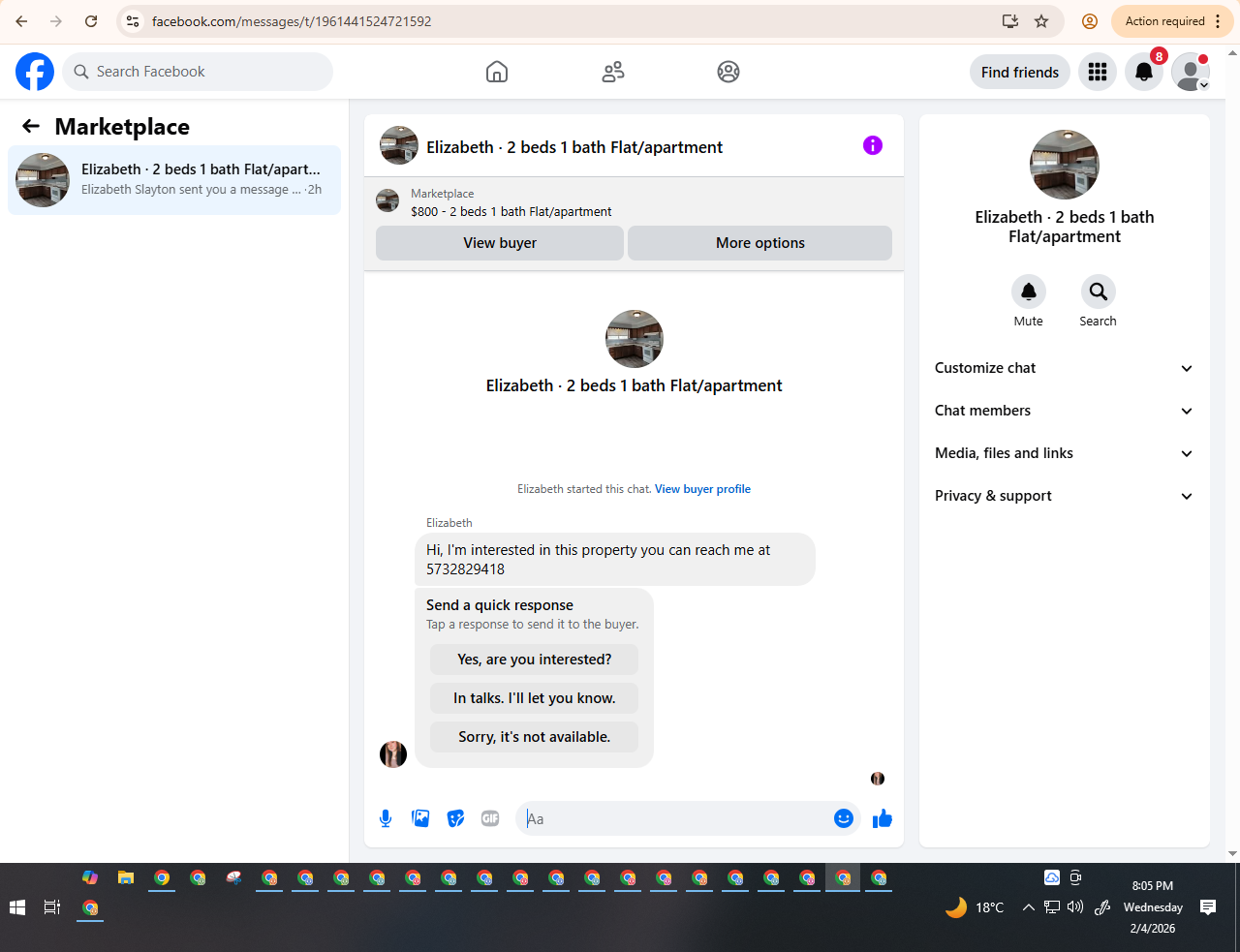Open File Explorer from the taskbar

[x=126, y=878]
